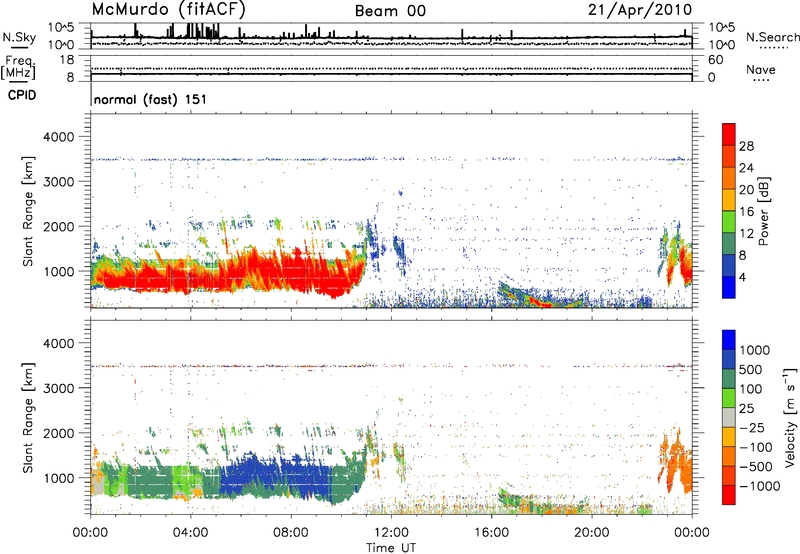Click the 18 MHz frequency tick label
The image size is (800, 554).
pyautogui.click(x=67, y=60)
